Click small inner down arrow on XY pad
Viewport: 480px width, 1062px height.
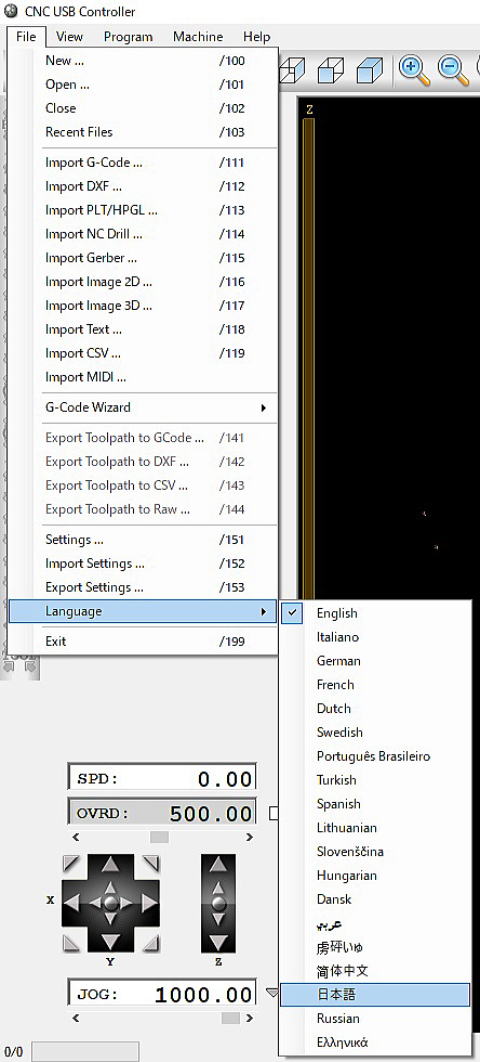pyautogui.click(x=111, y=919)
